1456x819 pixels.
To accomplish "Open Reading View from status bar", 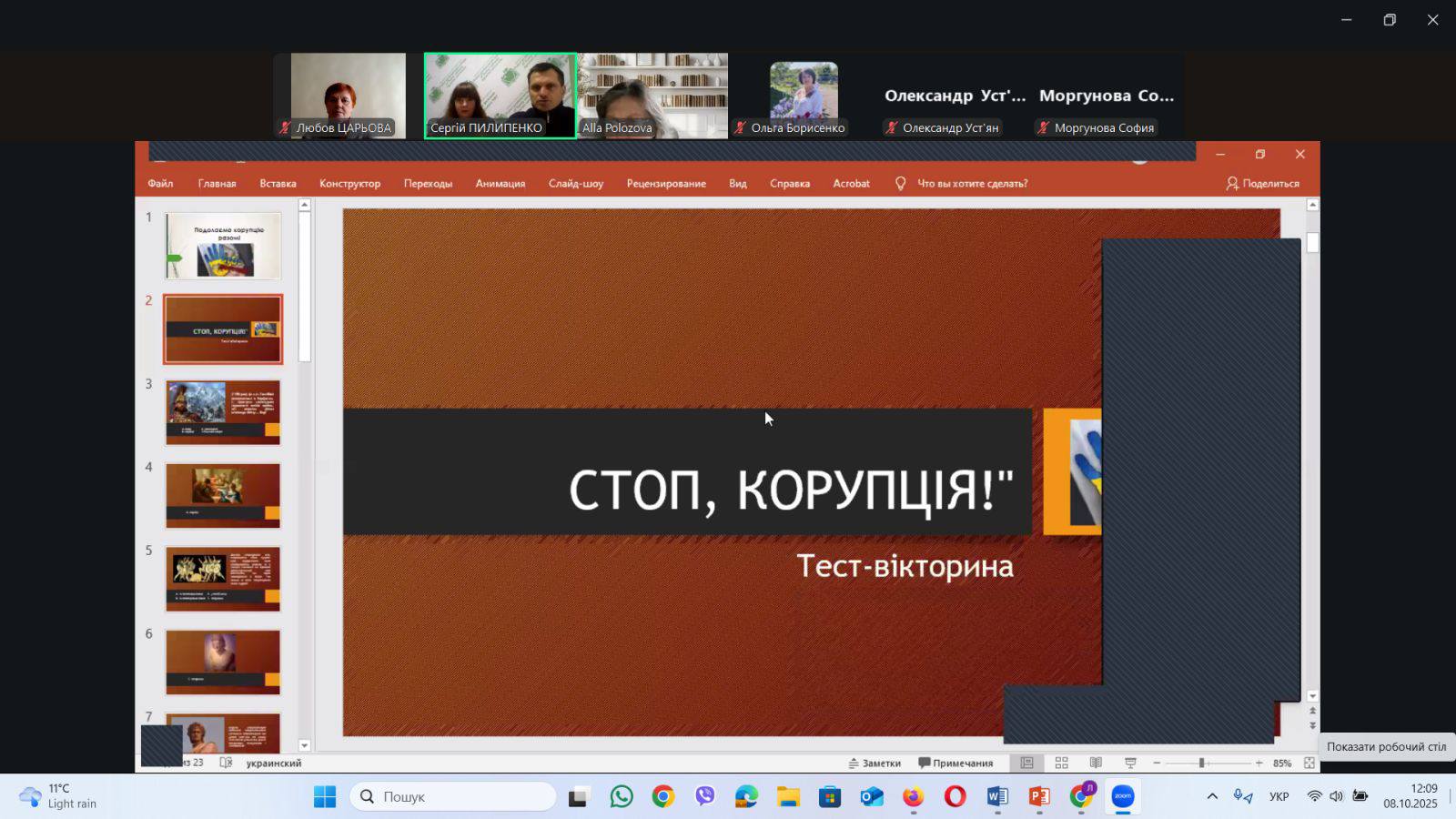I will [1096, 763].
